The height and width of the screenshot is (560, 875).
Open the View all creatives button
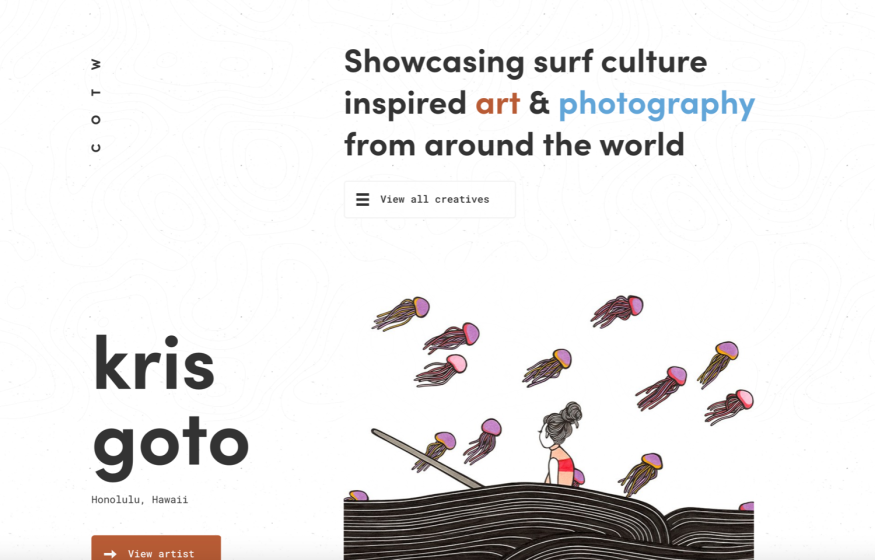pyautogui.click(x=430, y=199)
